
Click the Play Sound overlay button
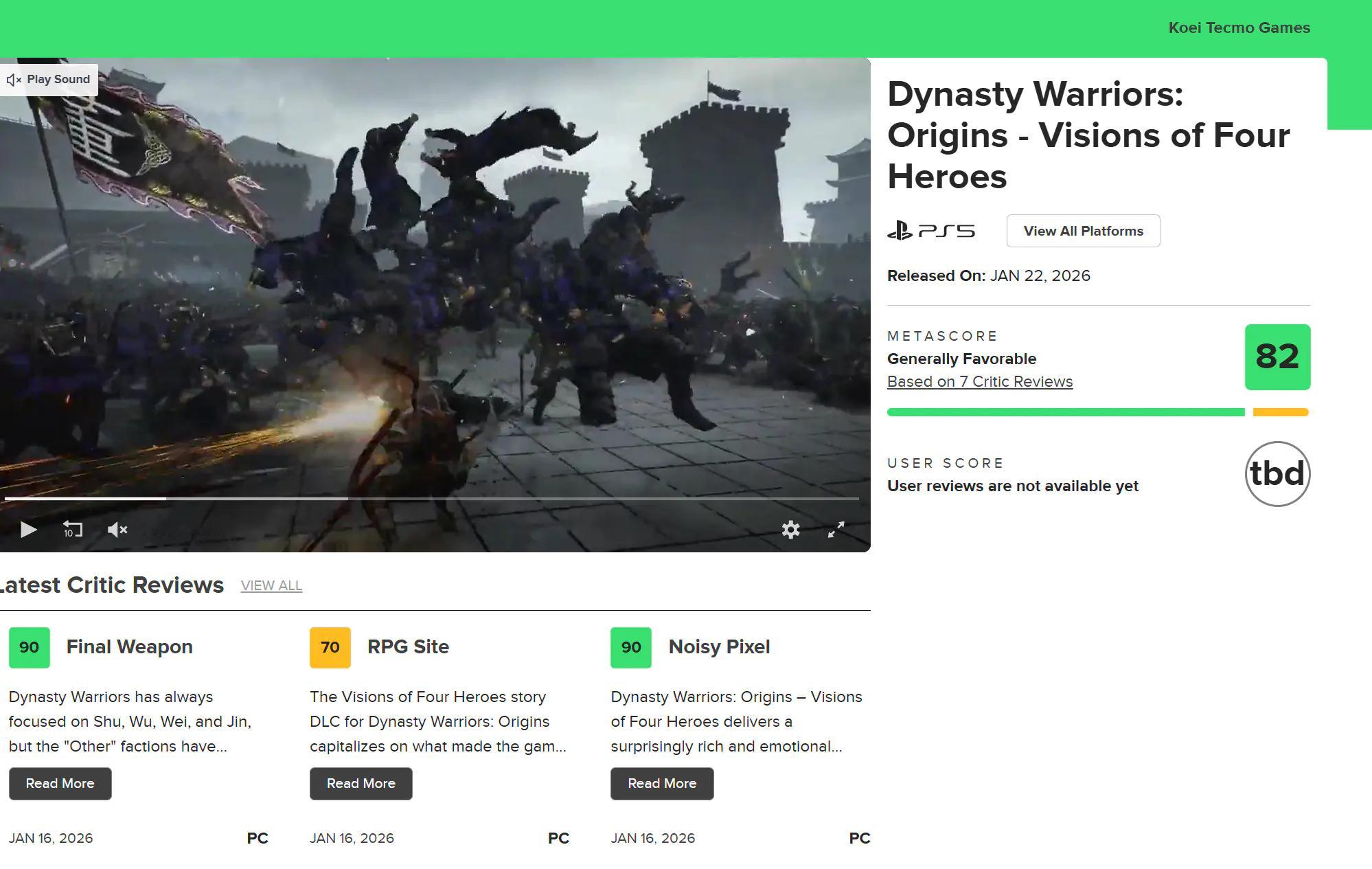[49, 80]
